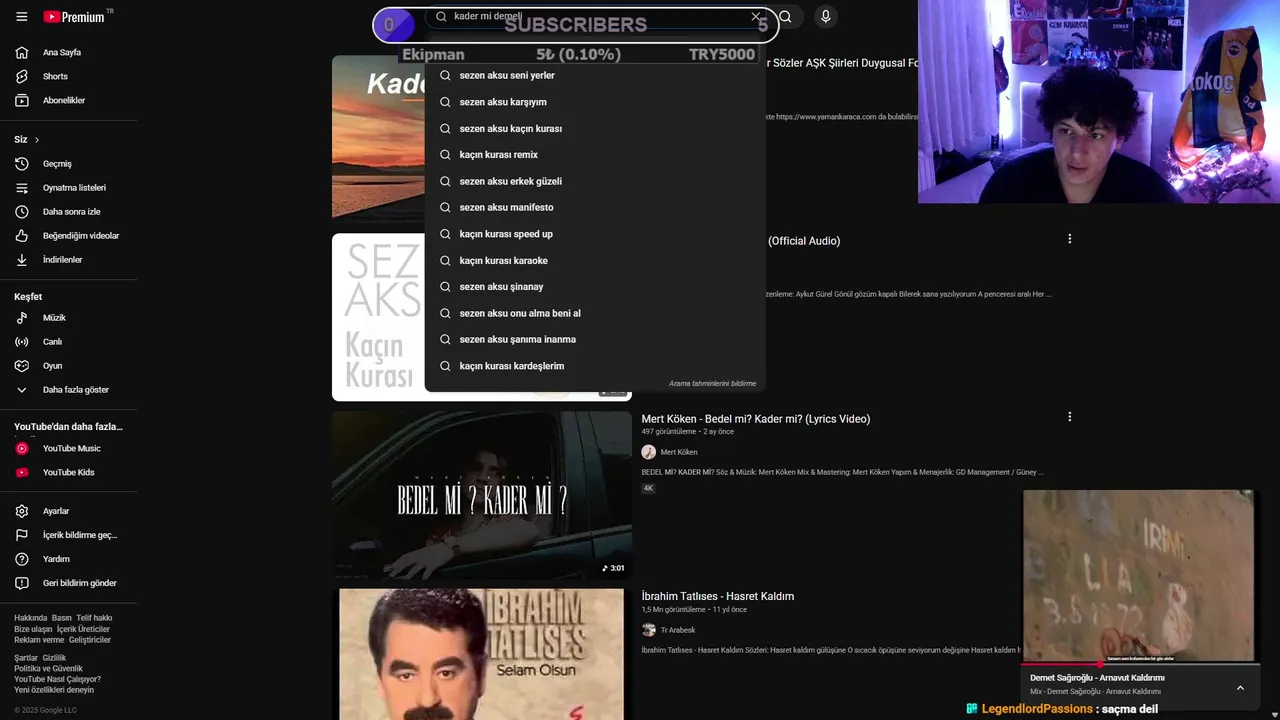Open Ayarlar settings gear
Image resolution: width=1280 pixels, height=720 pixels.
21,511
